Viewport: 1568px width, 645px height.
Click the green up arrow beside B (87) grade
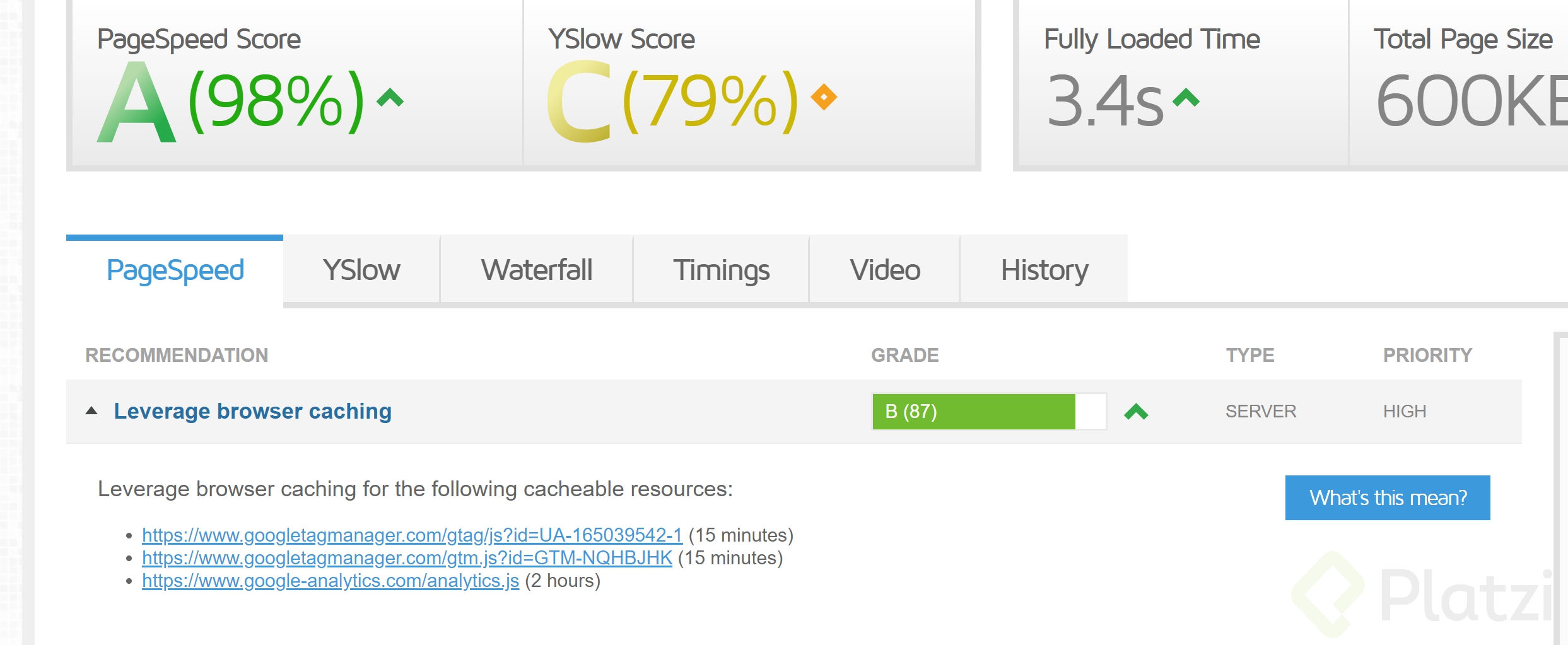pos(1136,412)
